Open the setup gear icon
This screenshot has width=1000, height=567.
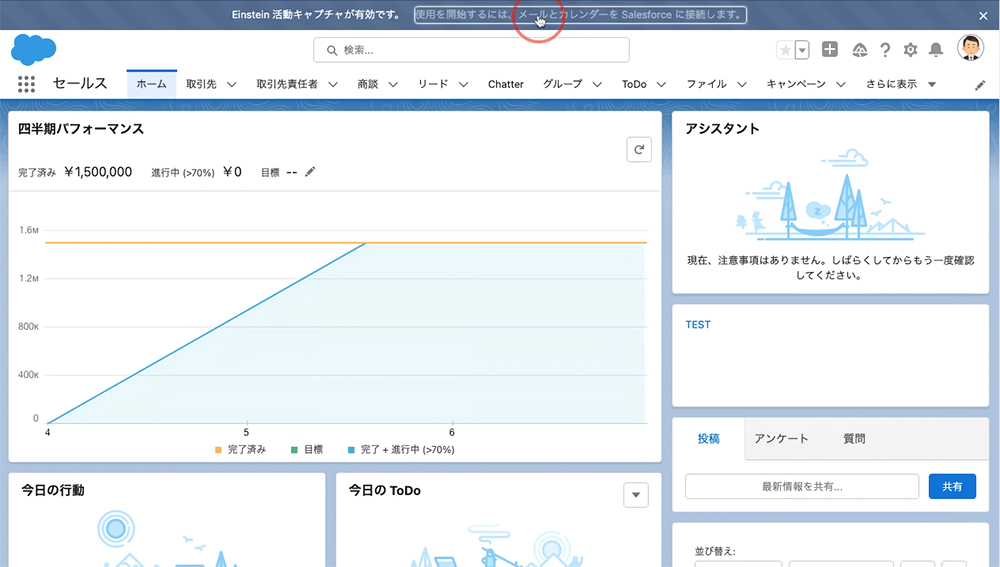point(910,50)
